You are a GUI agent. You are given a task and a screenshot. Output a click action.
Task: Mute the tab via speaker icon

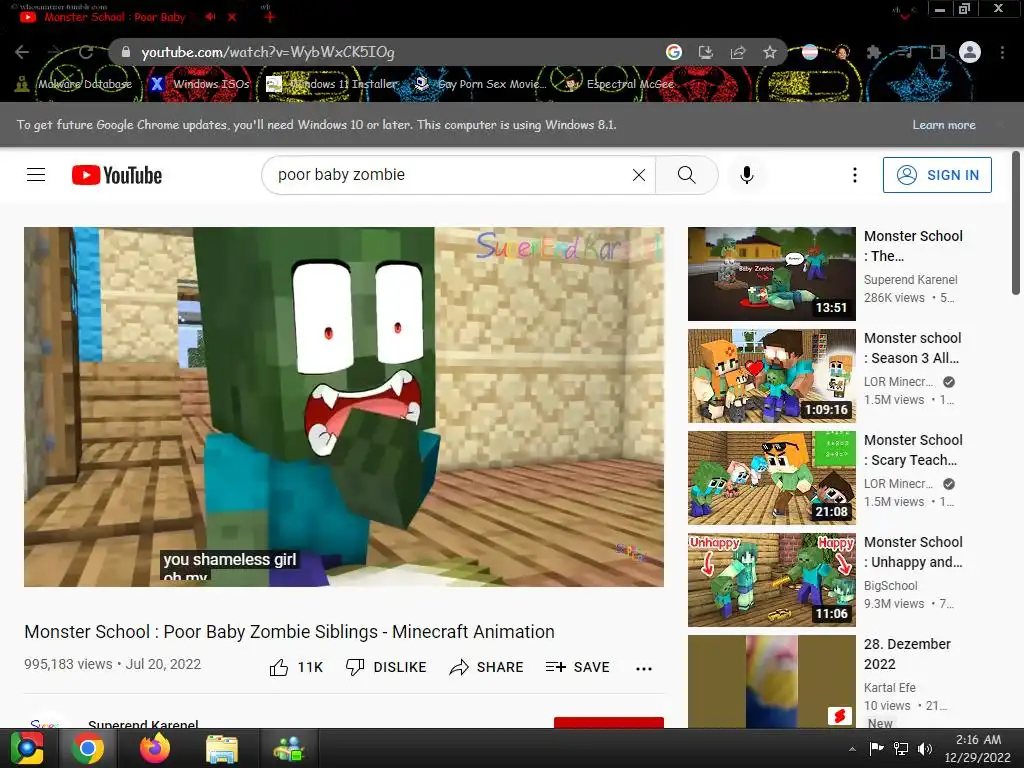[x=210, y=17]
